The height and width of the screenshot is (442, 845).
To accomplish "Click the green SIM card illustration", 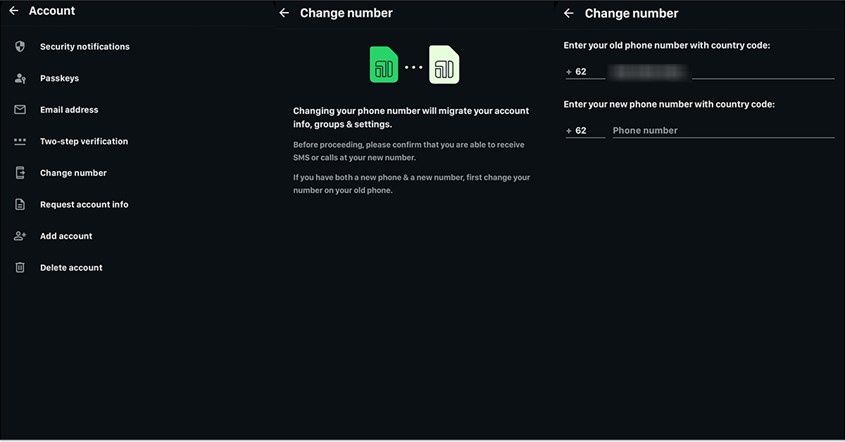I will click(x=384, y=65).
